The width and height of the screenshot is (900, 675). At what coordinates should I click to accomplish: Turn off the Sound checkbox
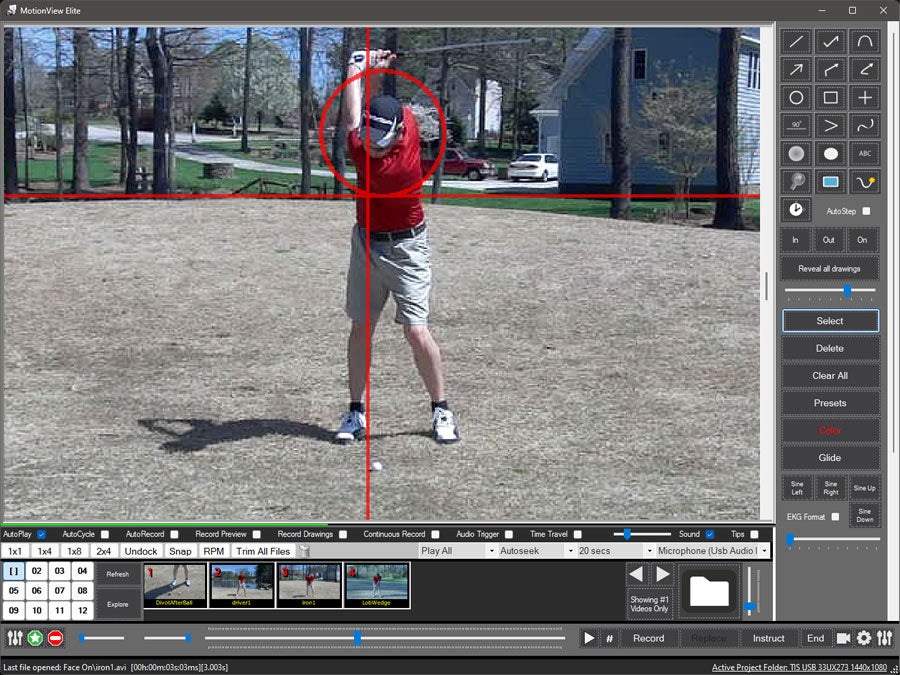tap(710, 535)
